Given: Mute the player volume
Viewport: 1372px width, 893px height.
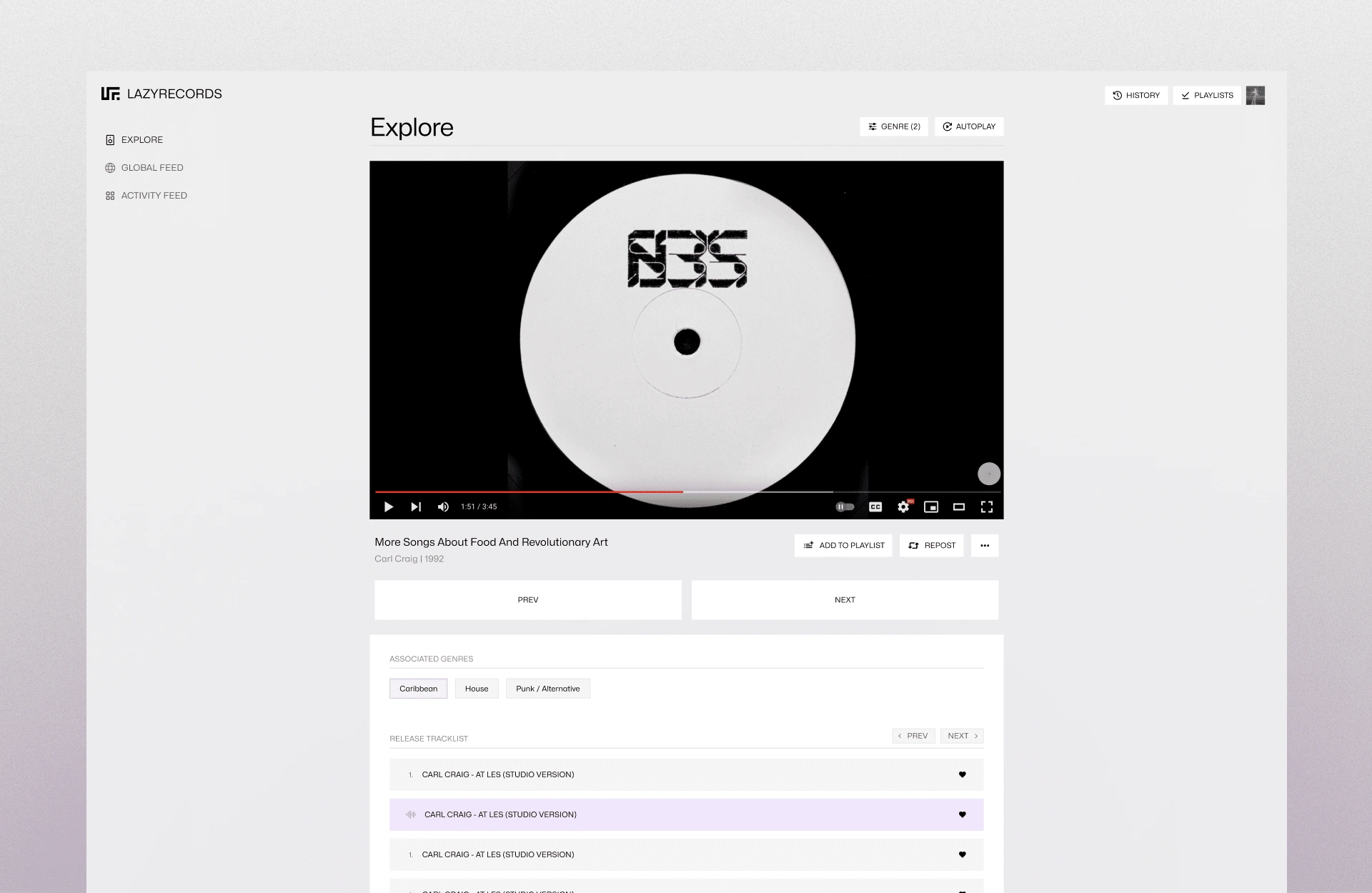Looking at the screenshot, I should [x=443, y=507].
